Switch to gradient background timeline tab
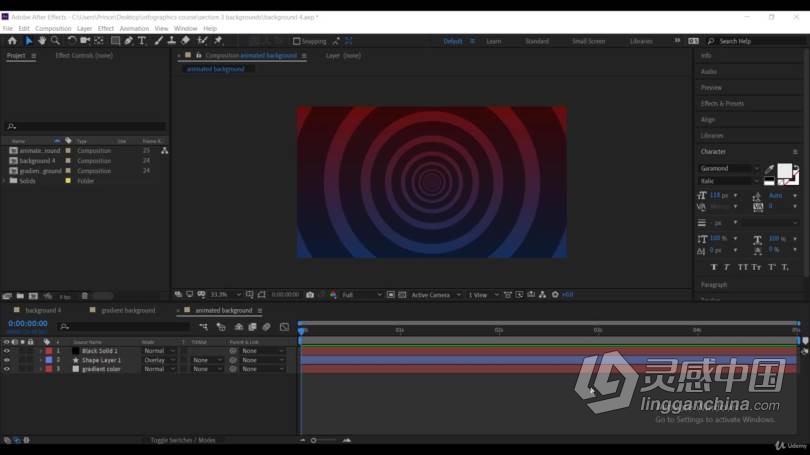 [128, 310]
